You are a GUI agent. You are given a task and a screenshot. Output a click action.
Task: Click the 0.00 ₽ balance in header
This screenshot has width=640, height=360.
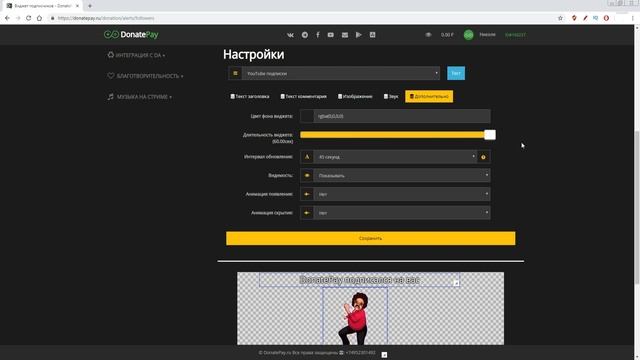447,35
